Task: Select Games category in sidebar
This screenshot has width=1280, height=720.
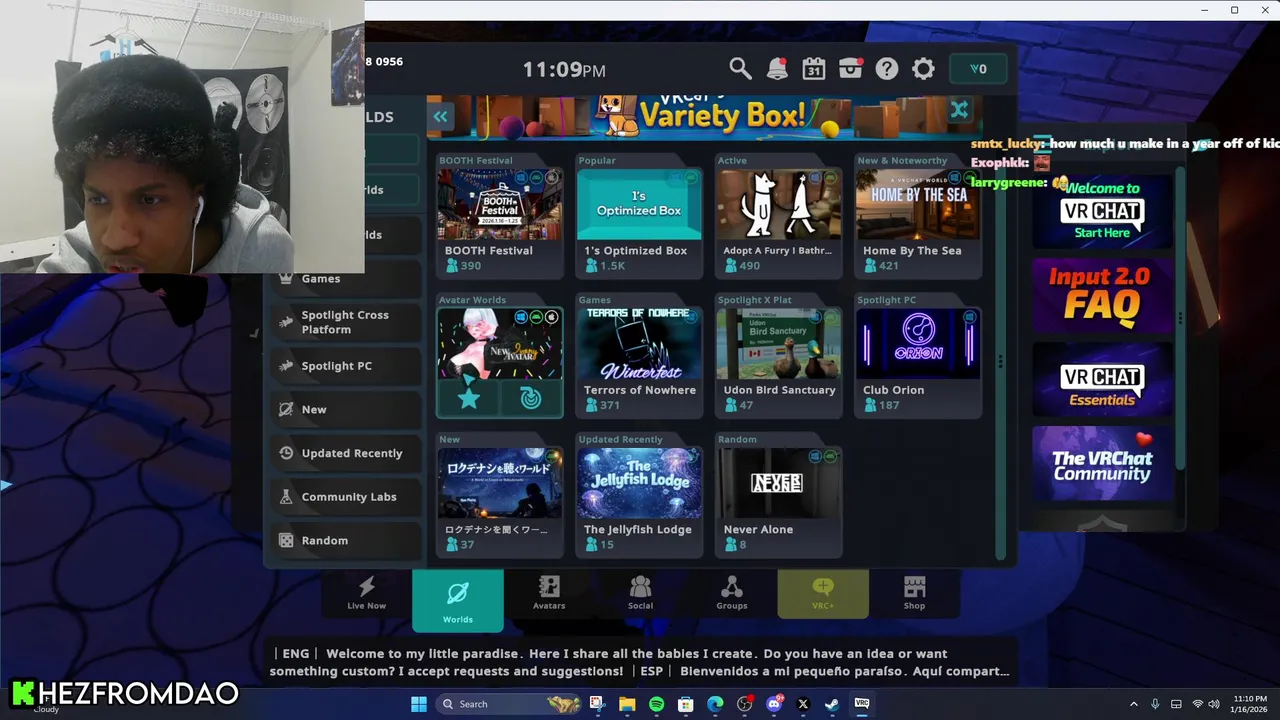Action: click(x=346, y=278)
